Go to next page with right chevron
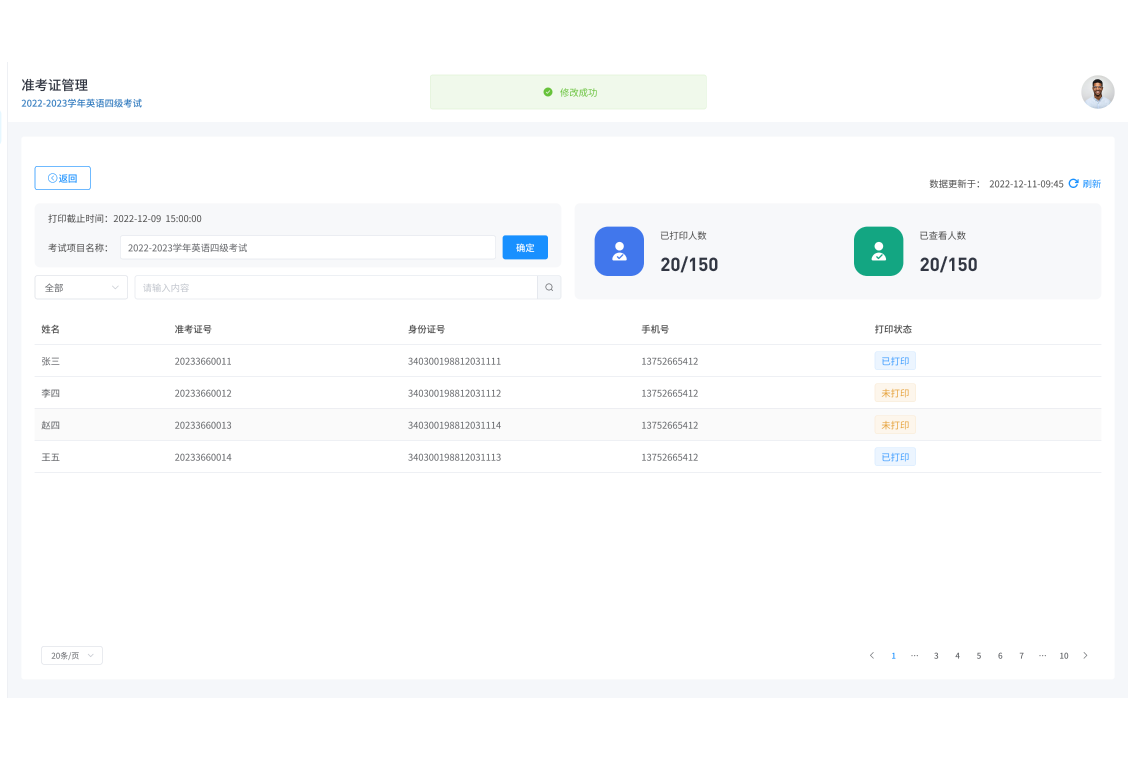This screenshot has height=760, width=1128. point(1086,656)
